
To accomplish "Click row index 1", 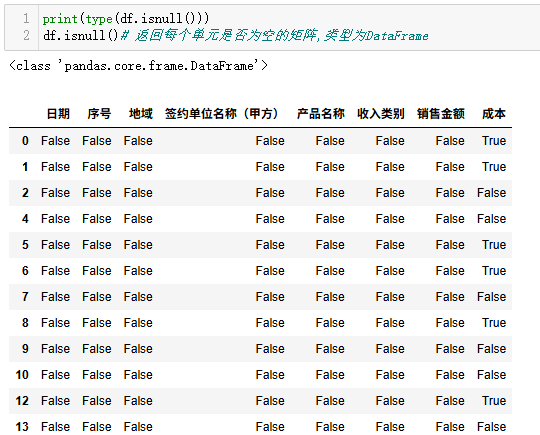I will 25,167.
